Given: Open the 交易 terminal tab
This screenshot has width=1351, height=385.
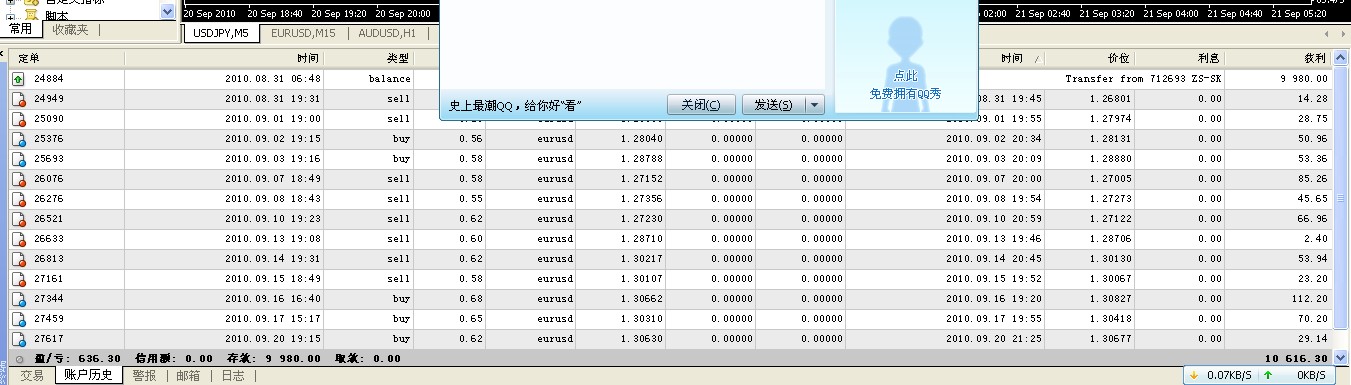Looking at the screenshot, I should tap(32, 376).
